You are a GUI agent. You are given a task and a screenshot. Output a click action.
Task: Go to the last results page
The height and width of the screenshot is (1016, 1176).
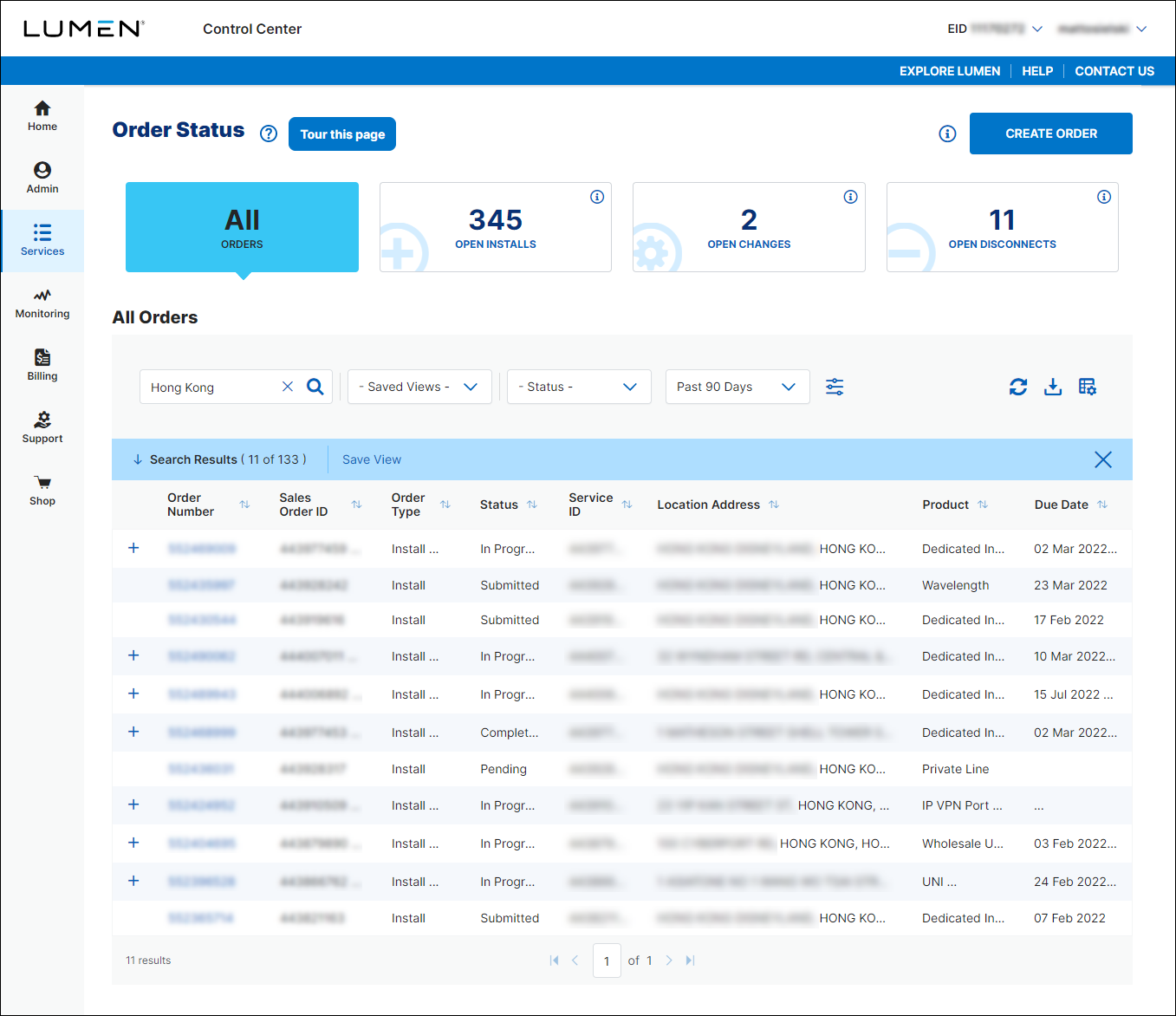point(691,961)
